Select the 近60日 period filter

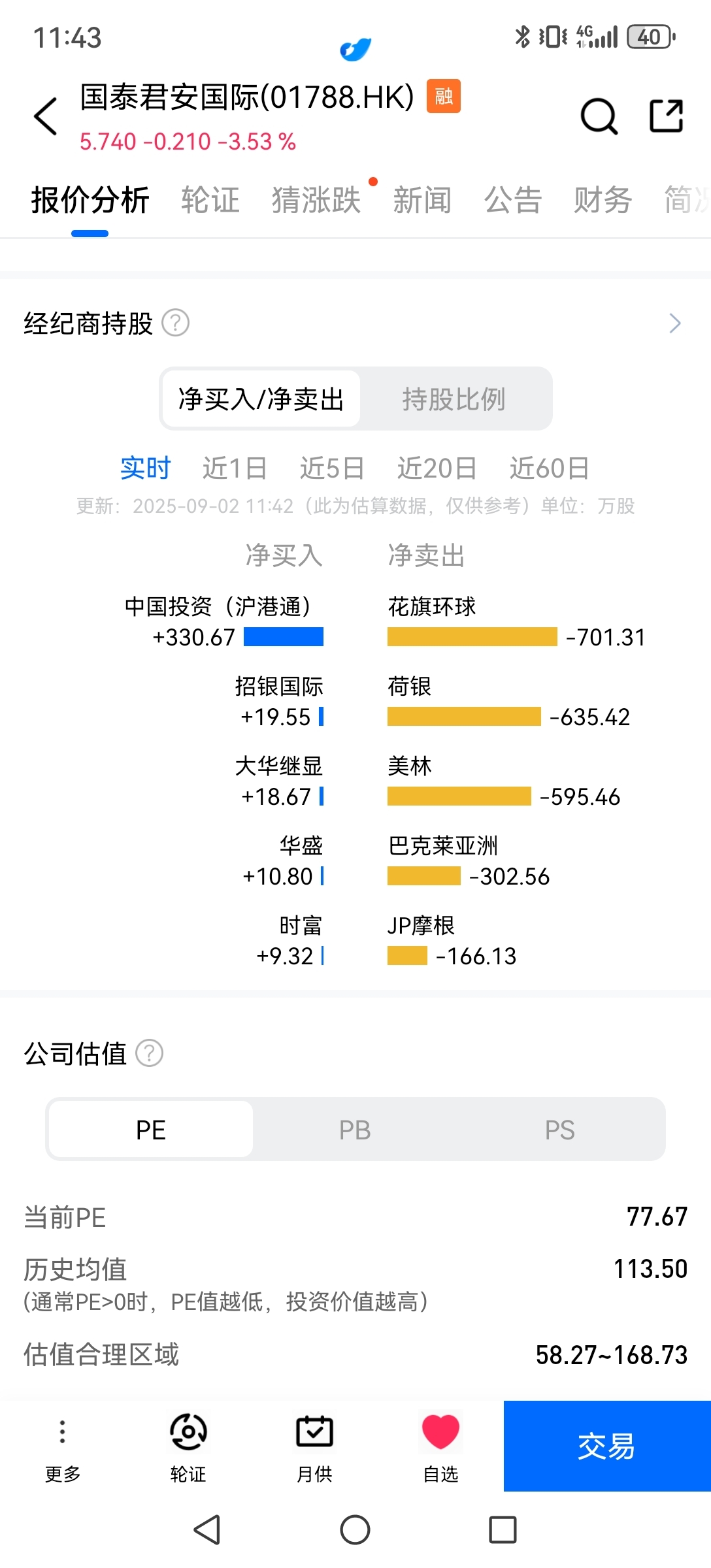pos(550,468)
